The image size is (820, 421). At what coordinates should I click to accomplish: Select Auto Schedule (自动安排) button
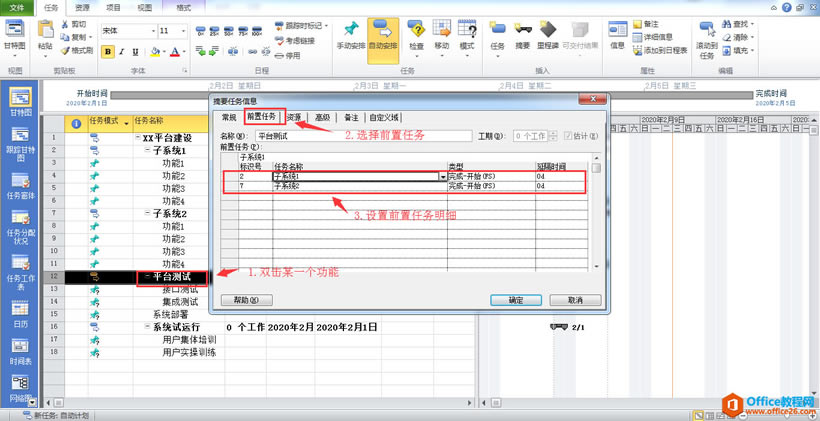pos(383,41)
